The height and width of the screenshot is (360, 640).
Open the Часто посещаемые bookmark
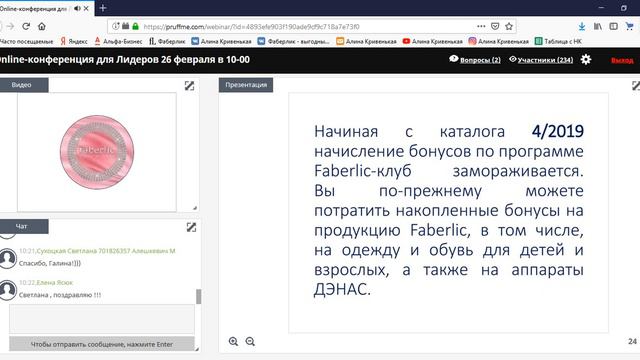pos(27,41)
